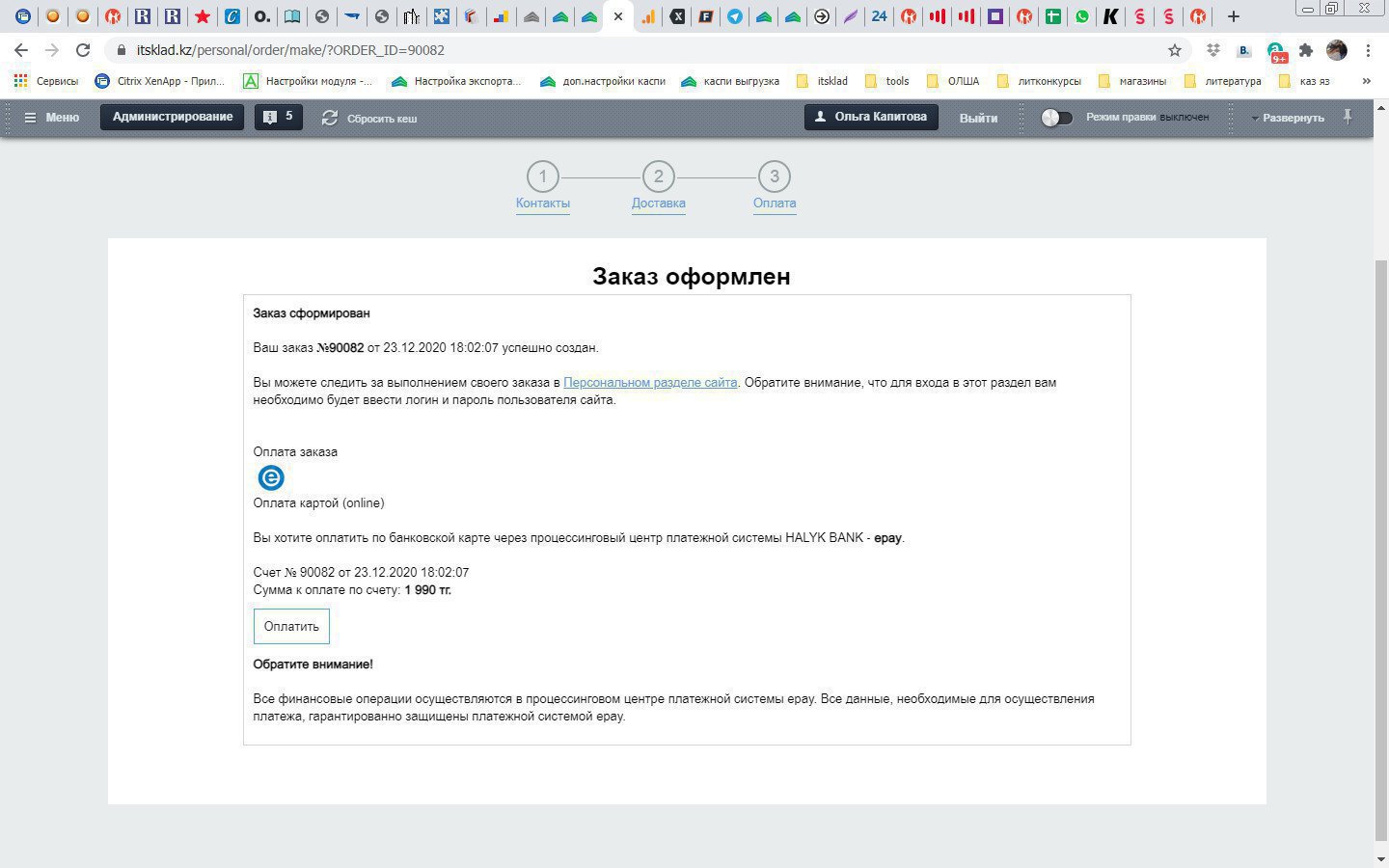Open the Администрирование section

172,117
